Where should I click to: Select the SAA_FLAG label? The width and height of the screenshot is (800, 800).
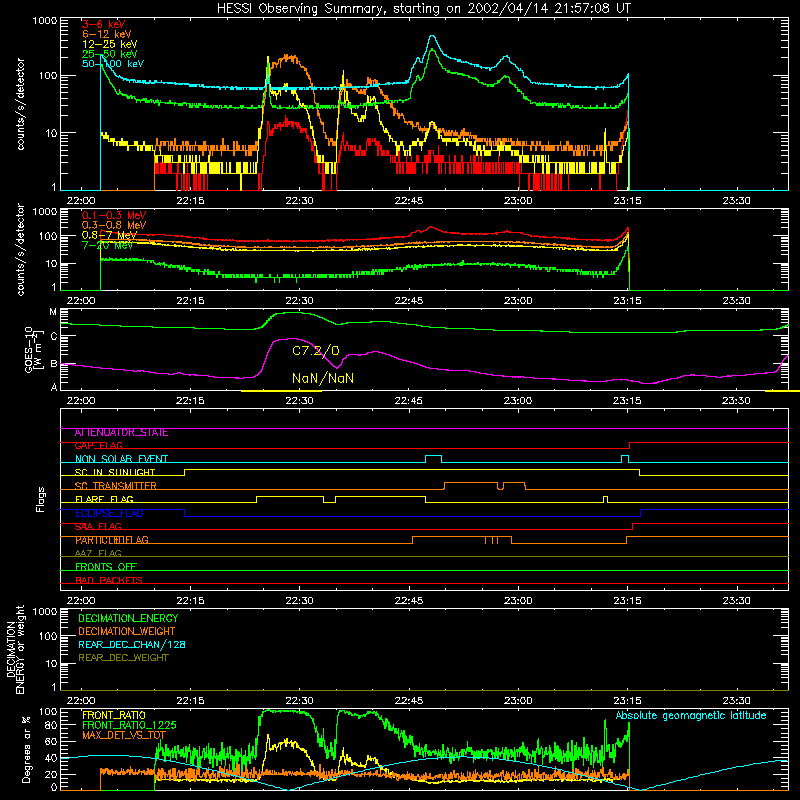[x=98, y=527]
